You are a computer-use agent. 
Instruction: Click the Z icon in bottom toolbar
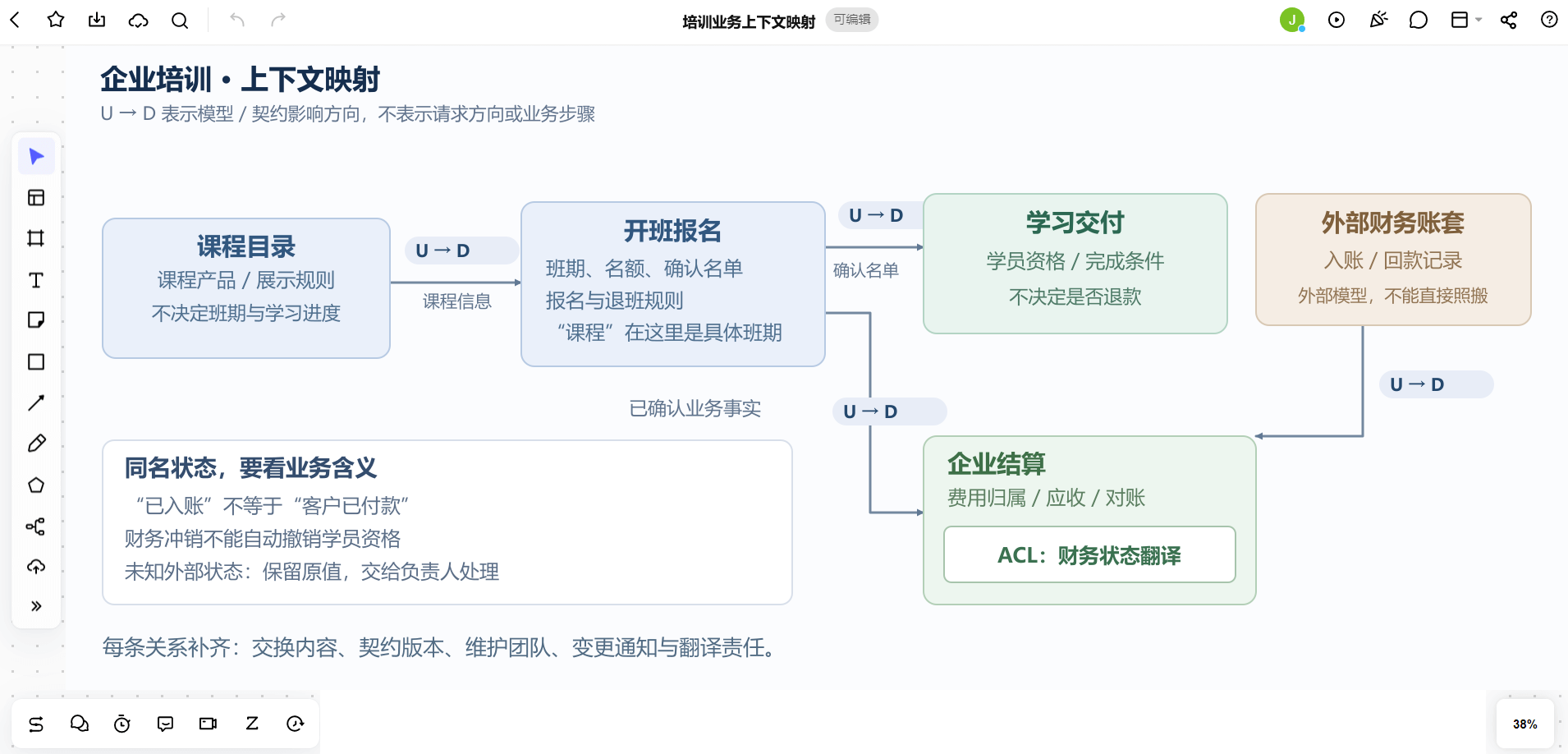[252, 724]
